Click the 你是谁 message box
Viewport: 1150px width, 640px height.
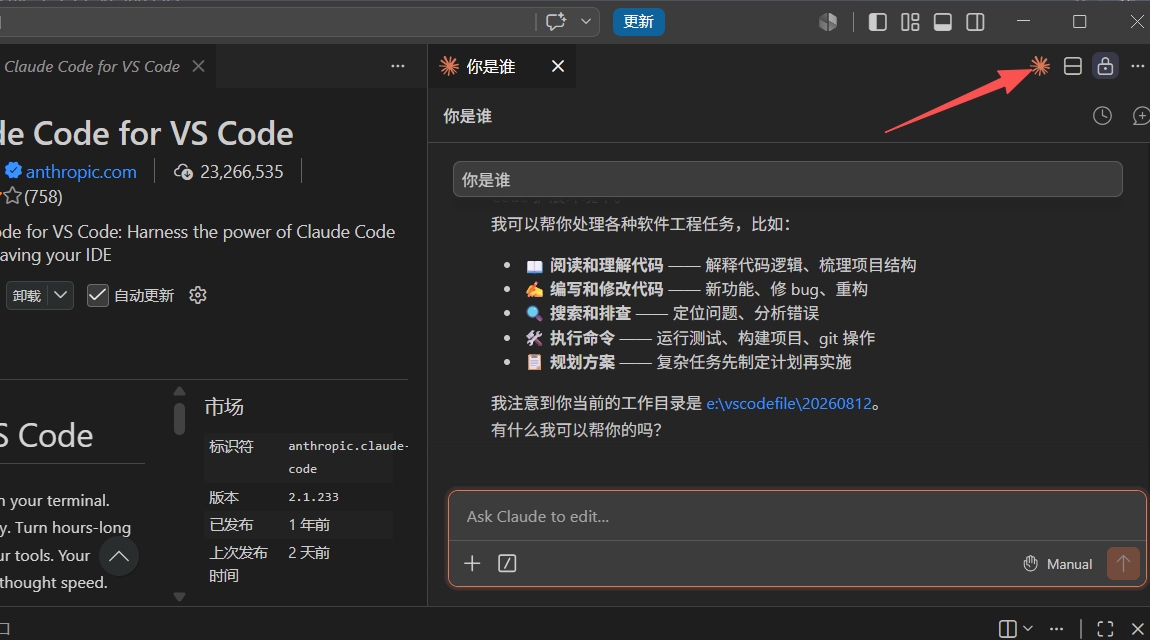[788, 180]
